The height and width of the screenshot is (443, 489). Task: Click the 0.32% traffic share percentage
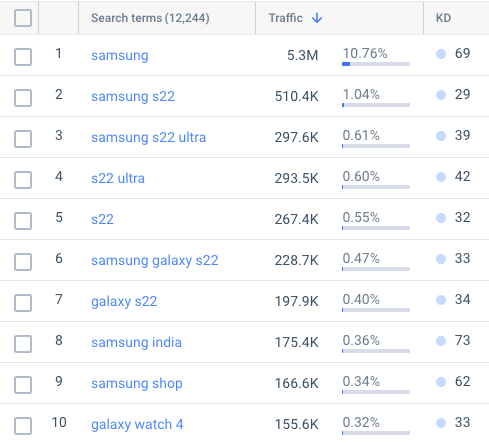(x=361, y=422)
